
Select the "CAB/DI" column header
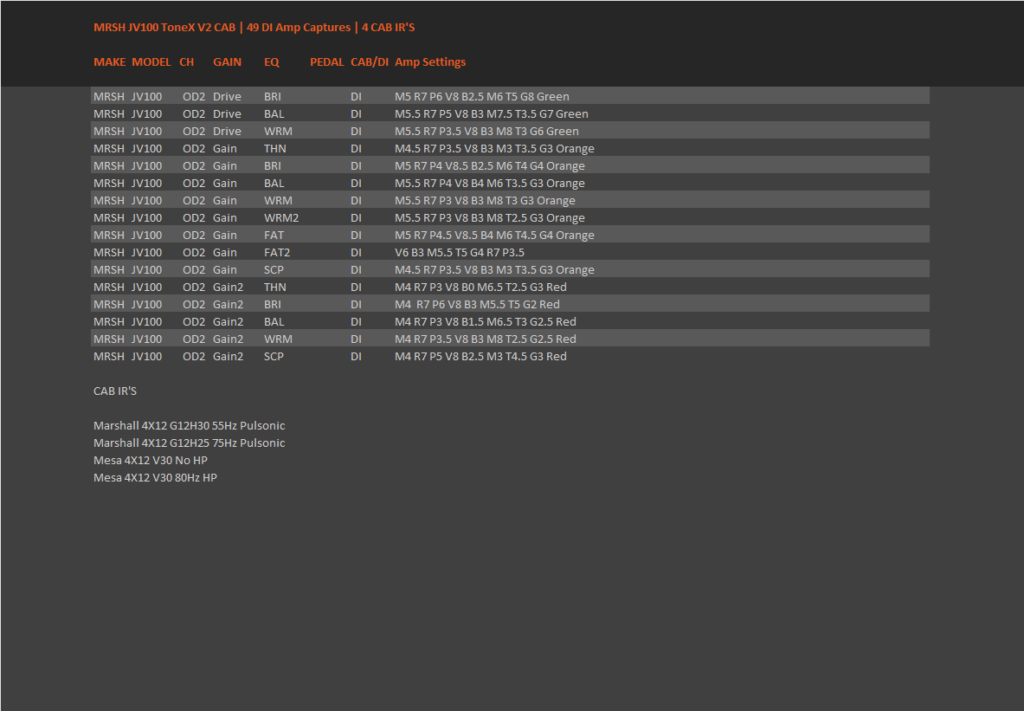(370, 62)
